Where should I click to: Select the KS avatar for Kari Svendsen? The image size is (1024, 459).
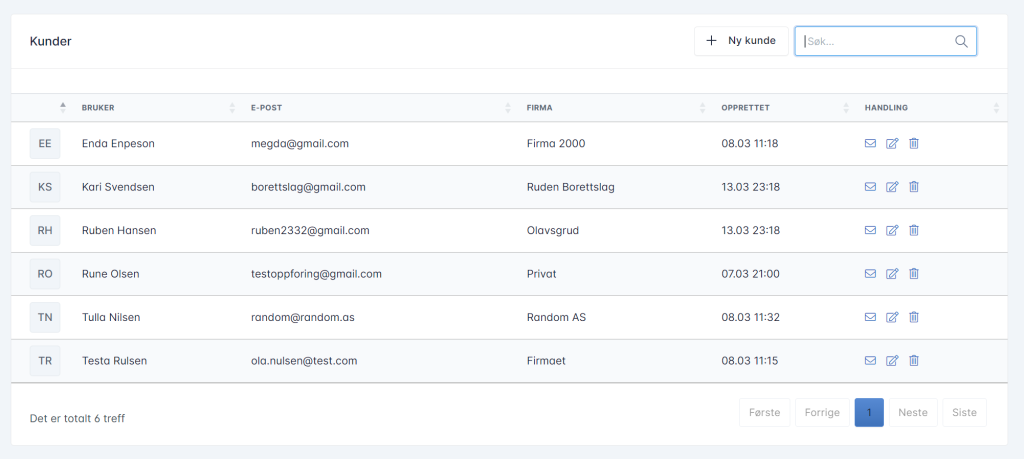[45, 187]
